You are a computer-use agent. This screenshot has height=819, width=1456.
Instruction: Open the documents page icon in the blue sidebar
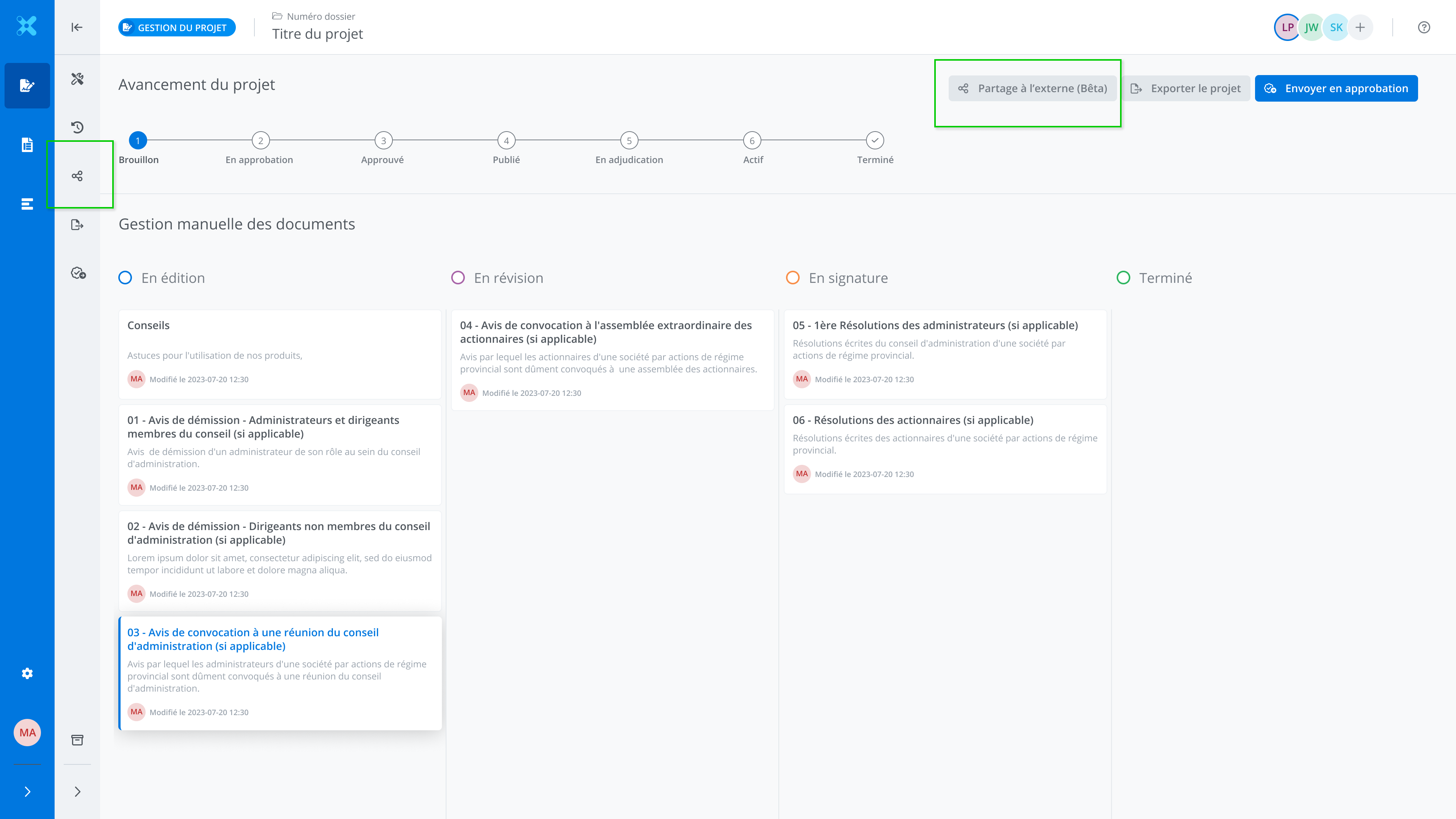point(27,145)
